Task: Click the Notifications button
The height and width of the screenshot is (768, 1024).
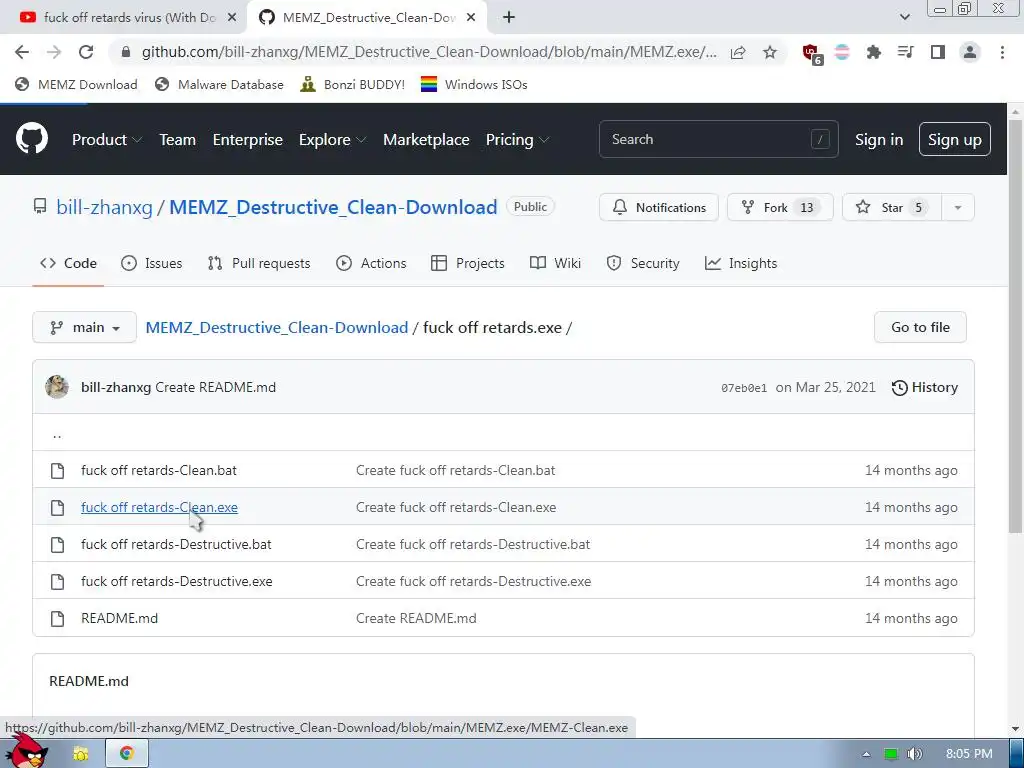Action: coord(659,208)
